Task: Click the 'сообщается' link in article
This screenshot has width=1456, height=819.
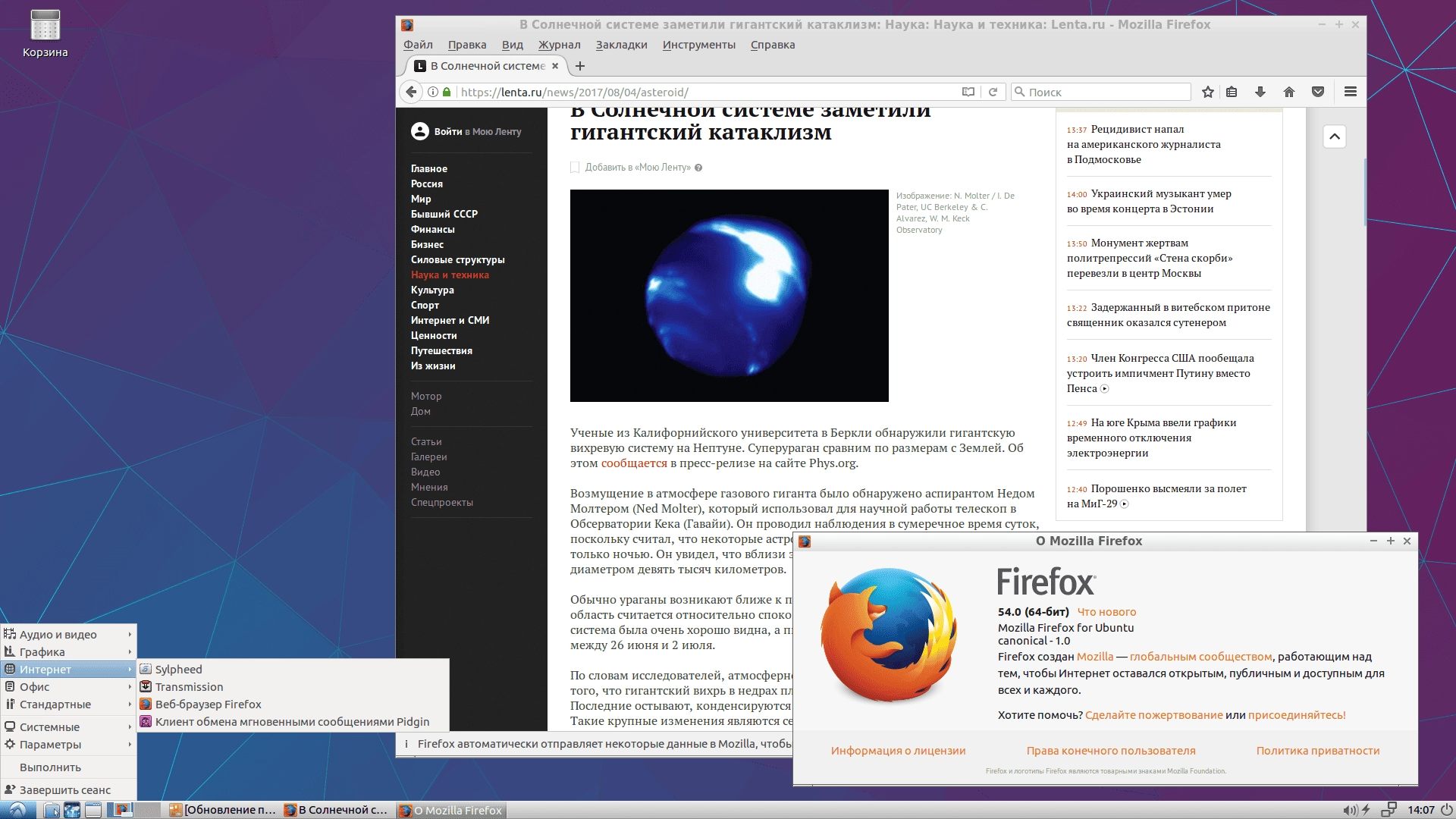Action: (634, 463)
